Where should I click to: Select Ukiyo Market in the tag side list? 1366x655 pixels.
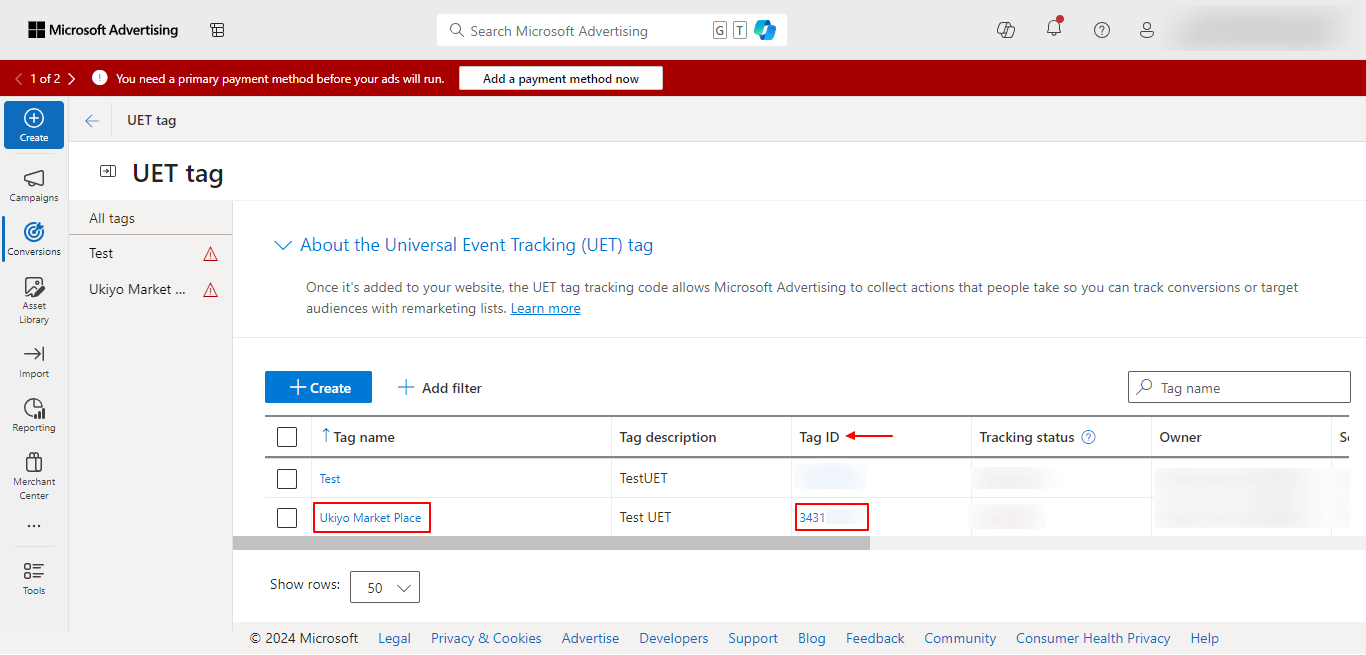137,290
